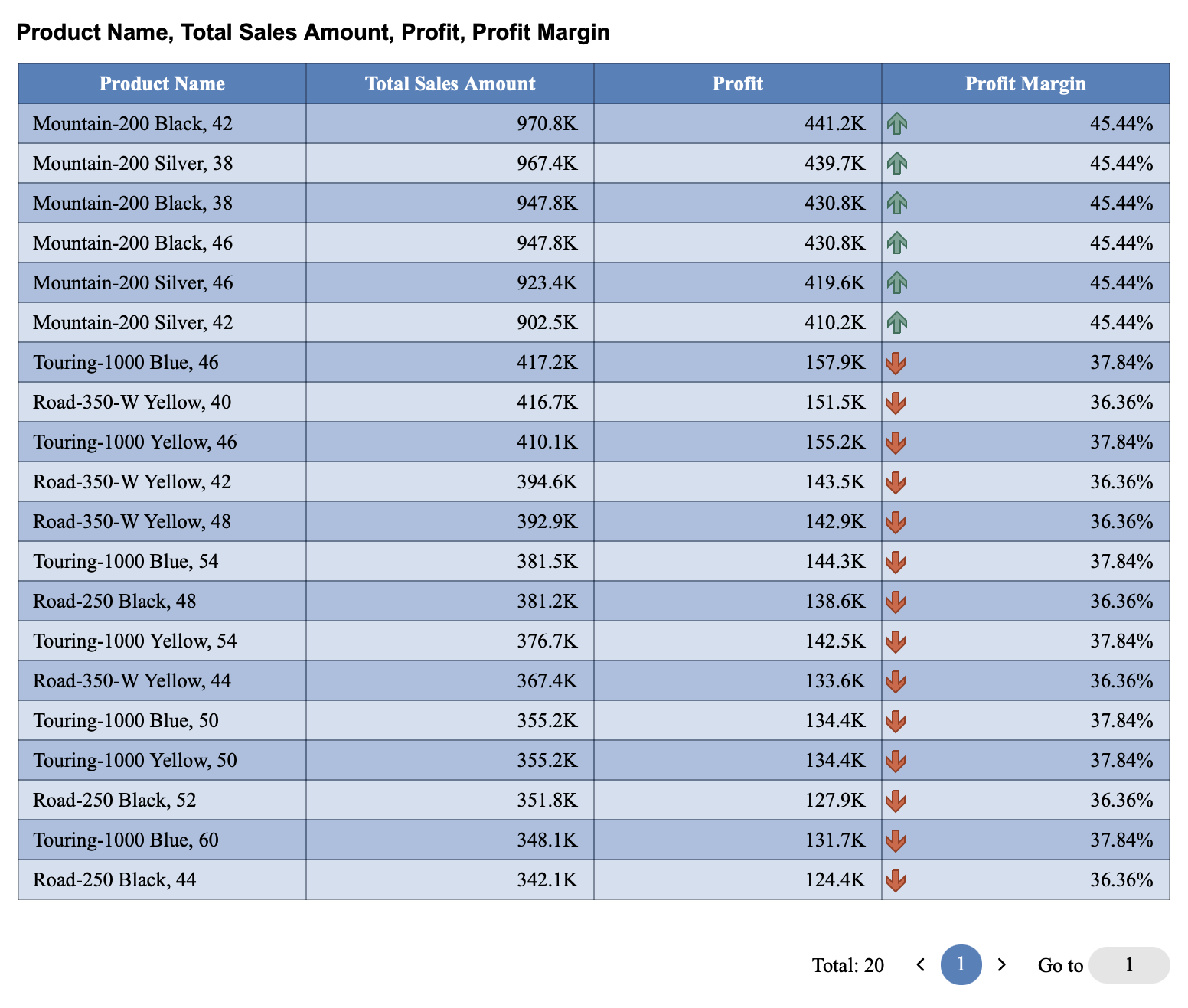Click the Go to page input field
This screenshot has width=1188, height=1008.
click(1128, 965)
